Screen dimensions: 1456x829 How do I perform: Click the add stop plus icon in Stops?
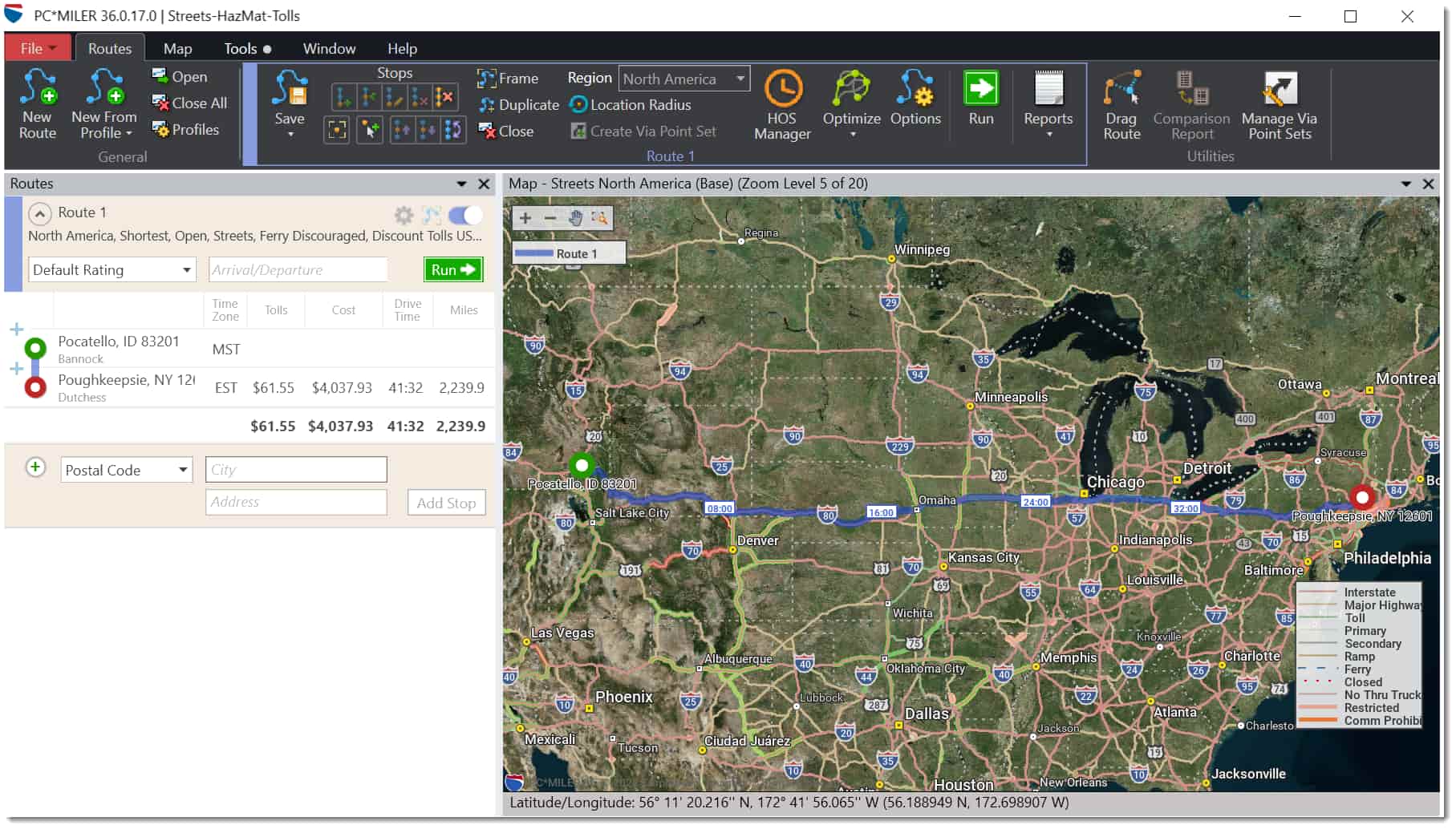369,98
